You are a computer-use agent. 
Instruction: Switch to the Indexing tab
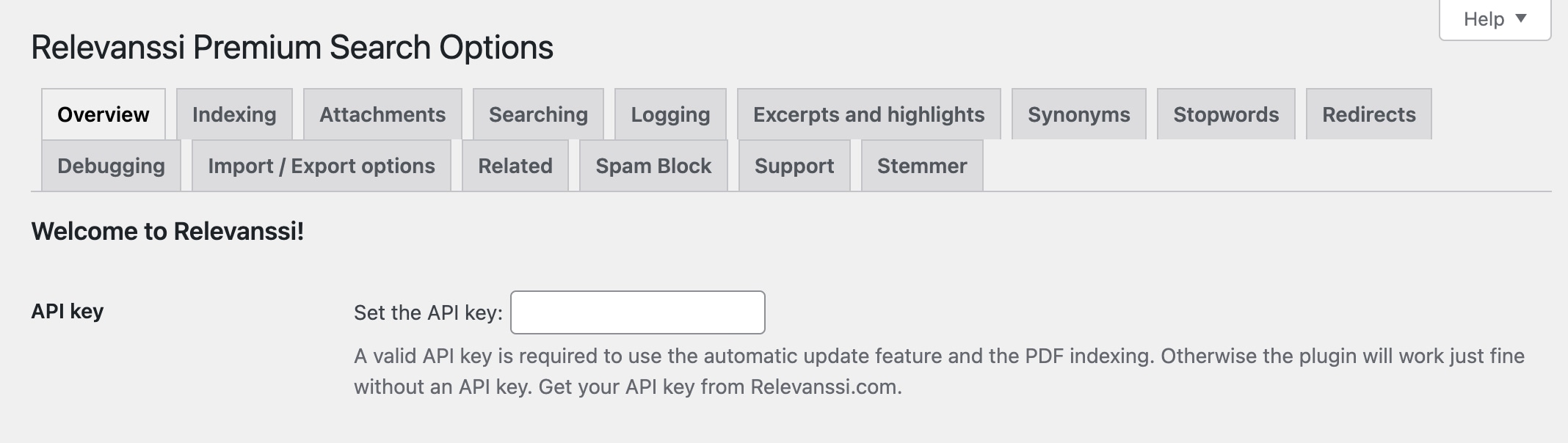tap(234, 114)
